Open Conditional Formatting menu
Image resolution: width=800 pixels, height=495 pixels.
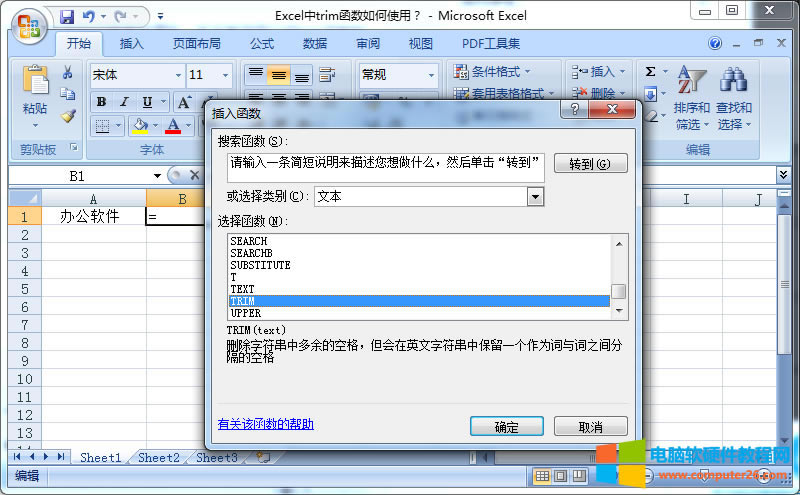[492, 71]
